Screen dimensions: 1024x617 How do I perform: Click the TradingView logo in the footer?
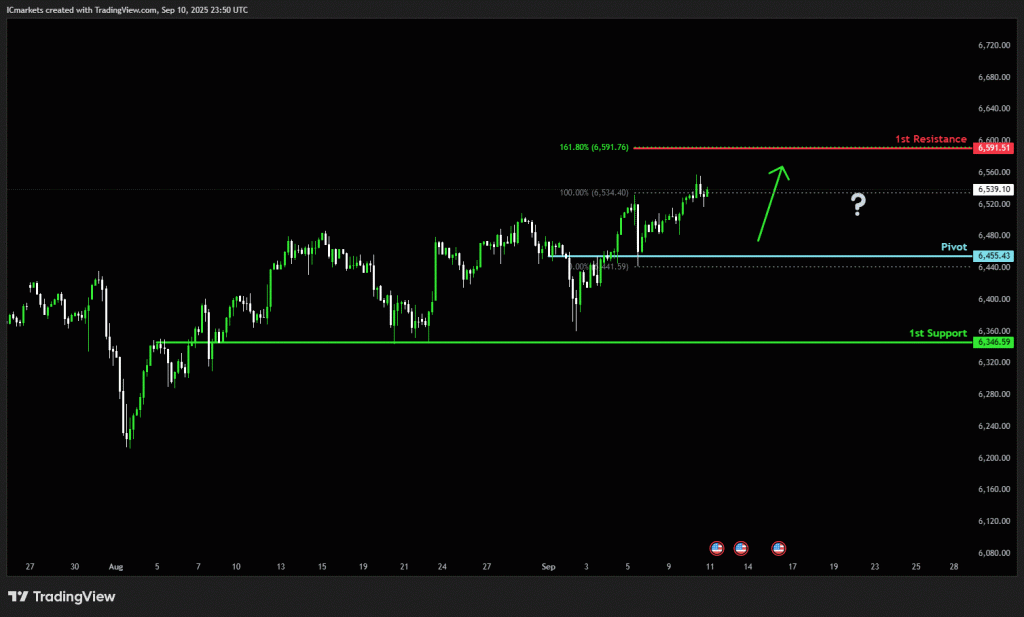[61, 596]
